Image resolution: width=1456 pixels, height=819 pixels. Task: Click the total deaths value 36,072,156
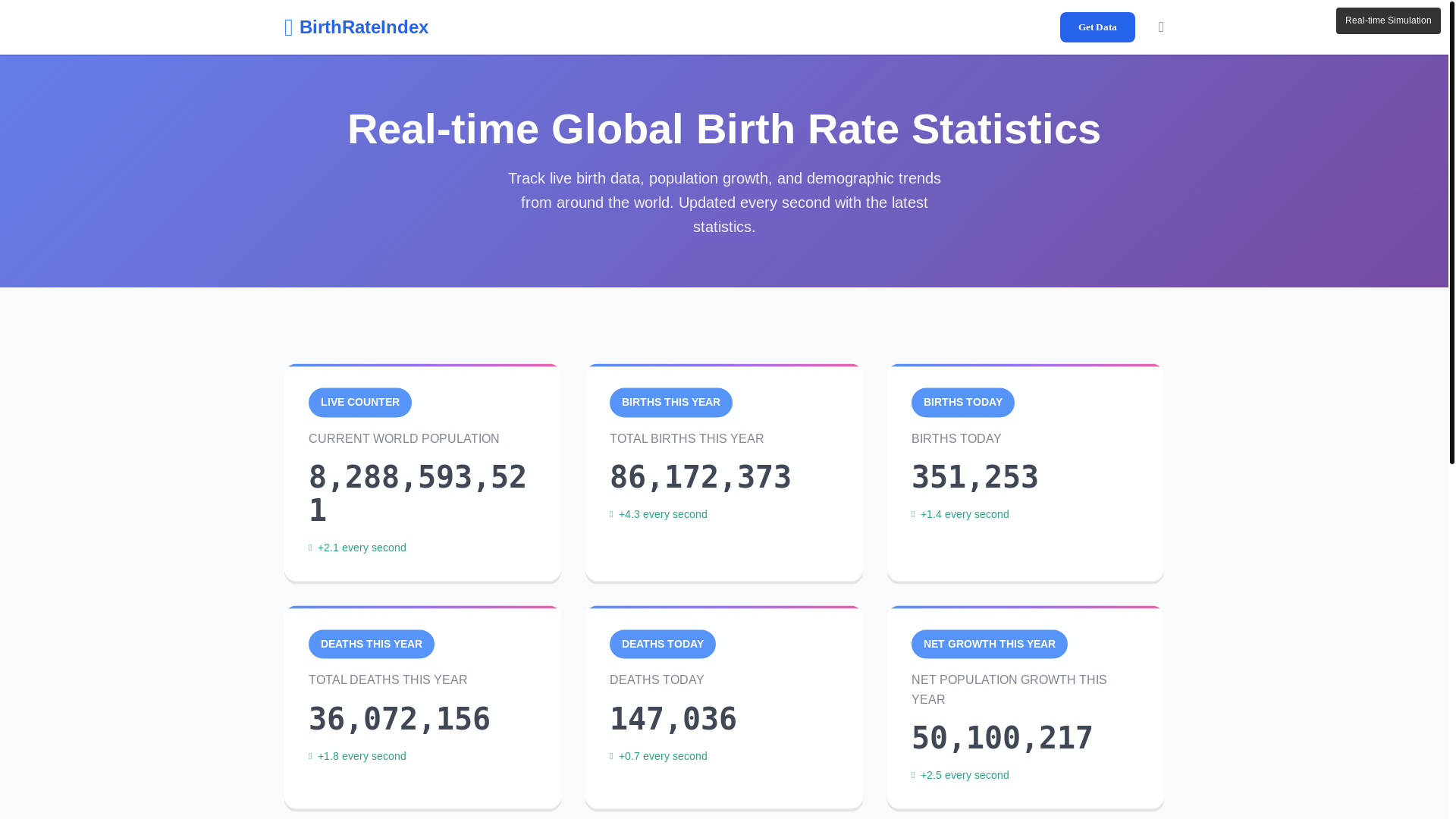400,719
